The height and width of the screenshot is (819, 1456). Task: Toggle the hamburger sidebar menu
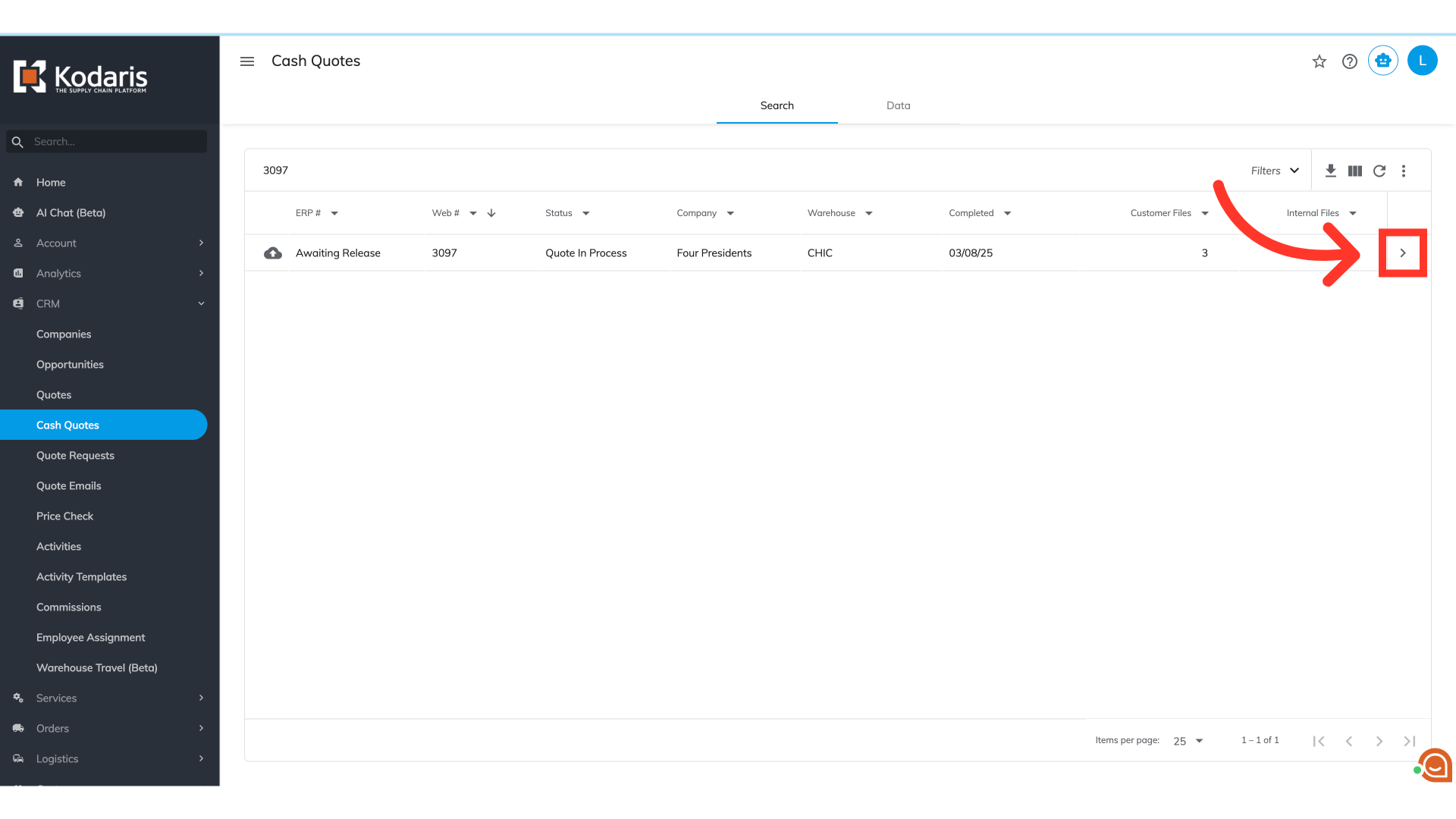247,61
